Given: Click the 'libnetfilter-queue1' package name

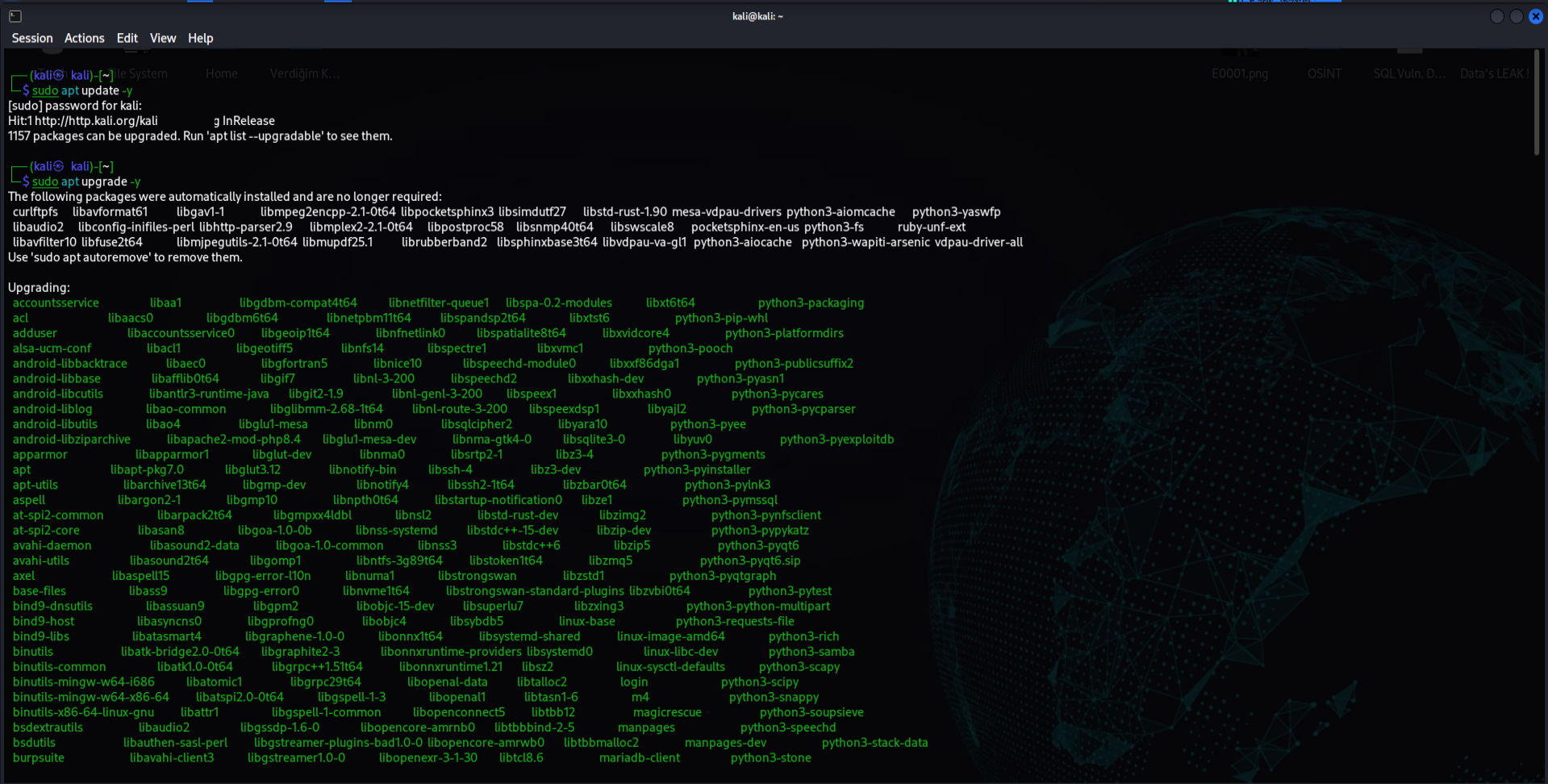Looking at the screenshot, I should click(439, 302).
